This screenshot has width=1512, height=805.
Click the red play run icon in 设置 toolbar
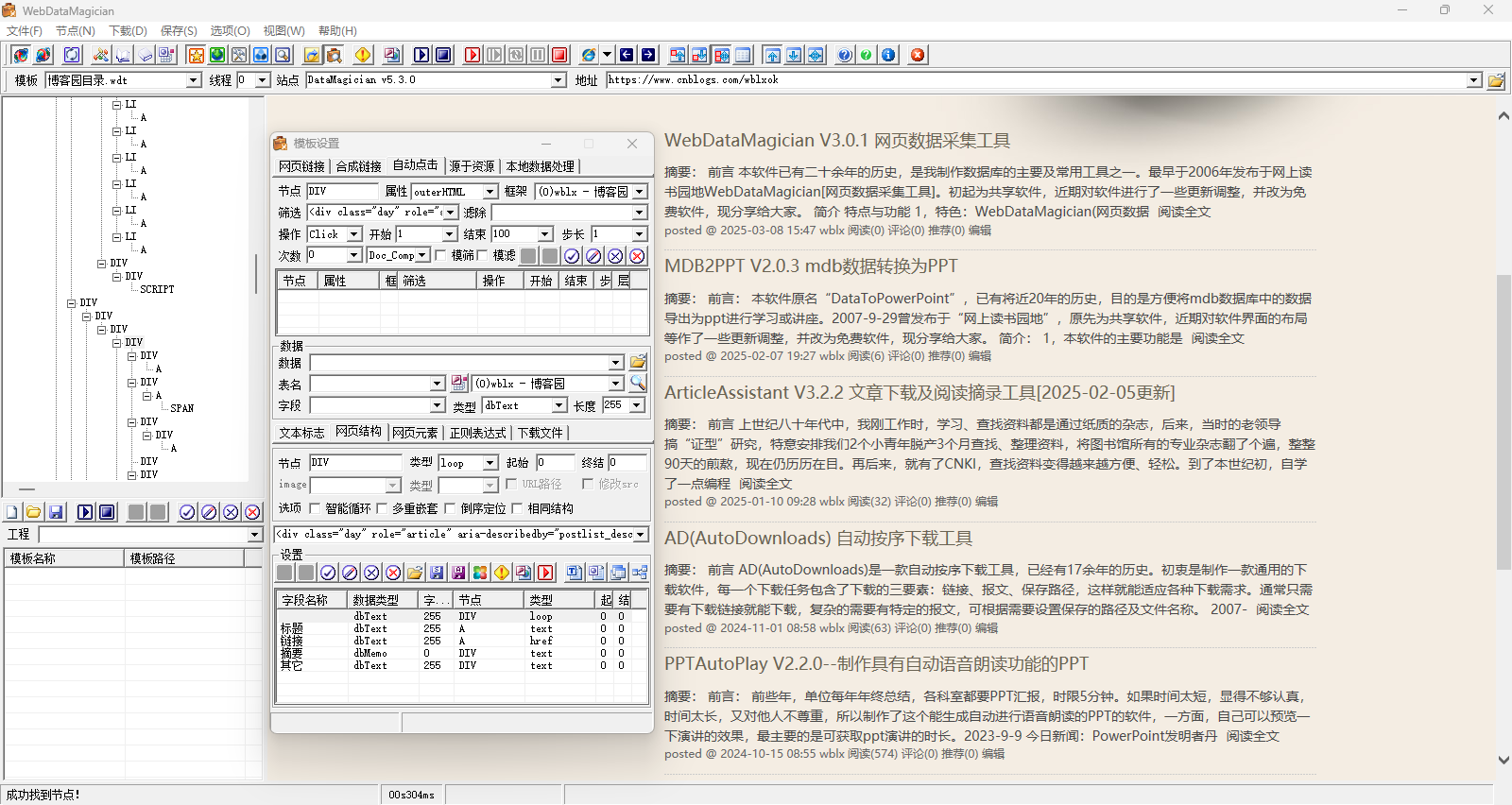point(545,573)
